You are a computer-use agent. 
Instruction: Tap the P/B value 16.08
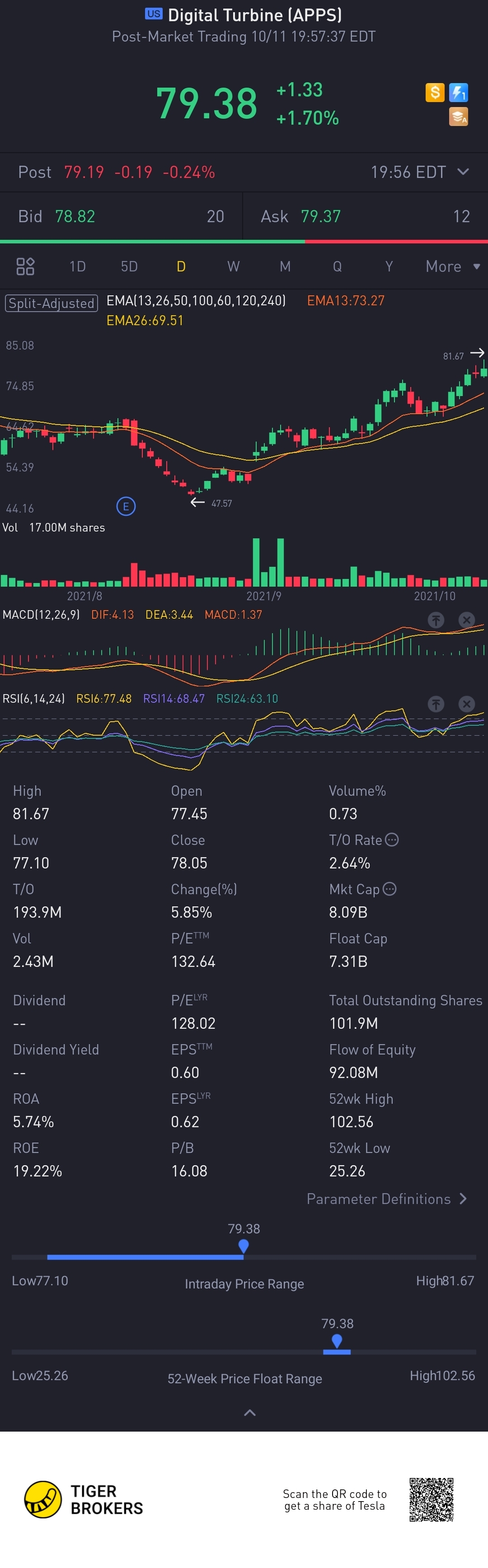[x=189, y=1171]
